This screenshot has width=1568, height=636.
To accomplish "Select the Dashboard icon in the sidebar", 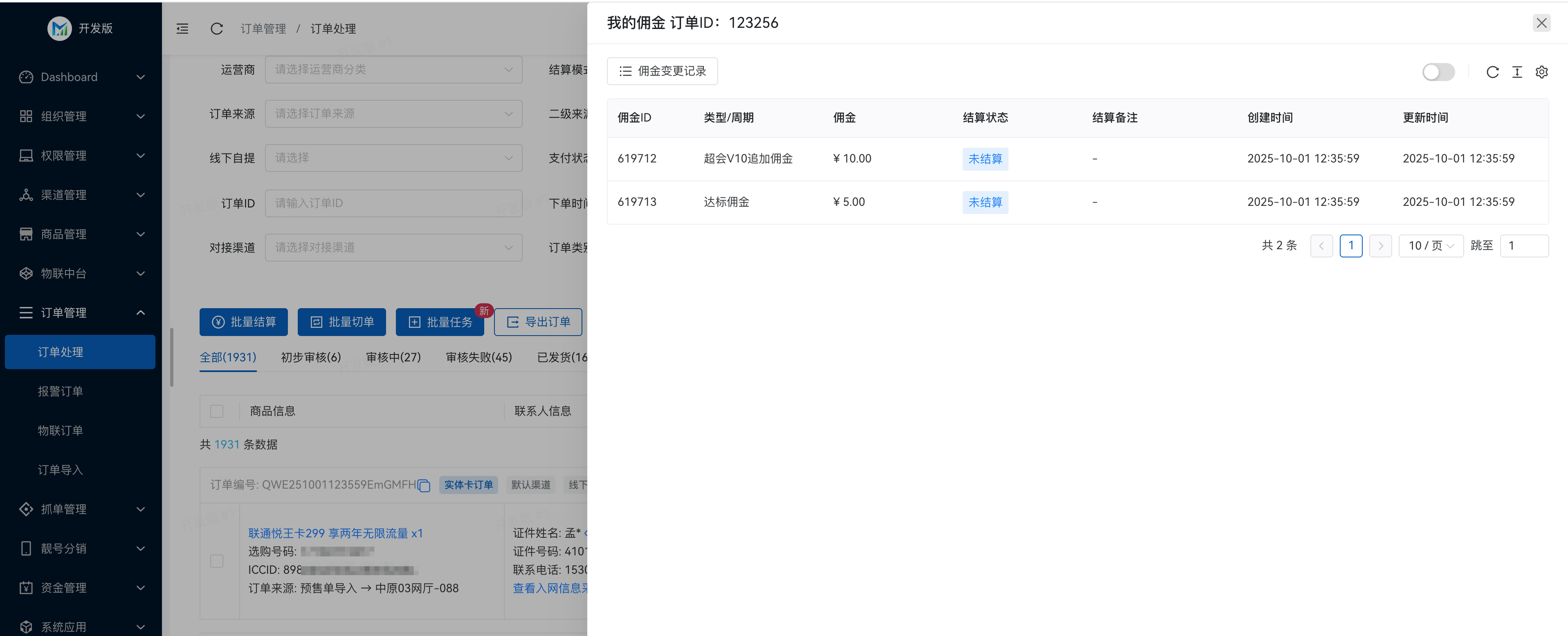I will [x=26, y=77].
